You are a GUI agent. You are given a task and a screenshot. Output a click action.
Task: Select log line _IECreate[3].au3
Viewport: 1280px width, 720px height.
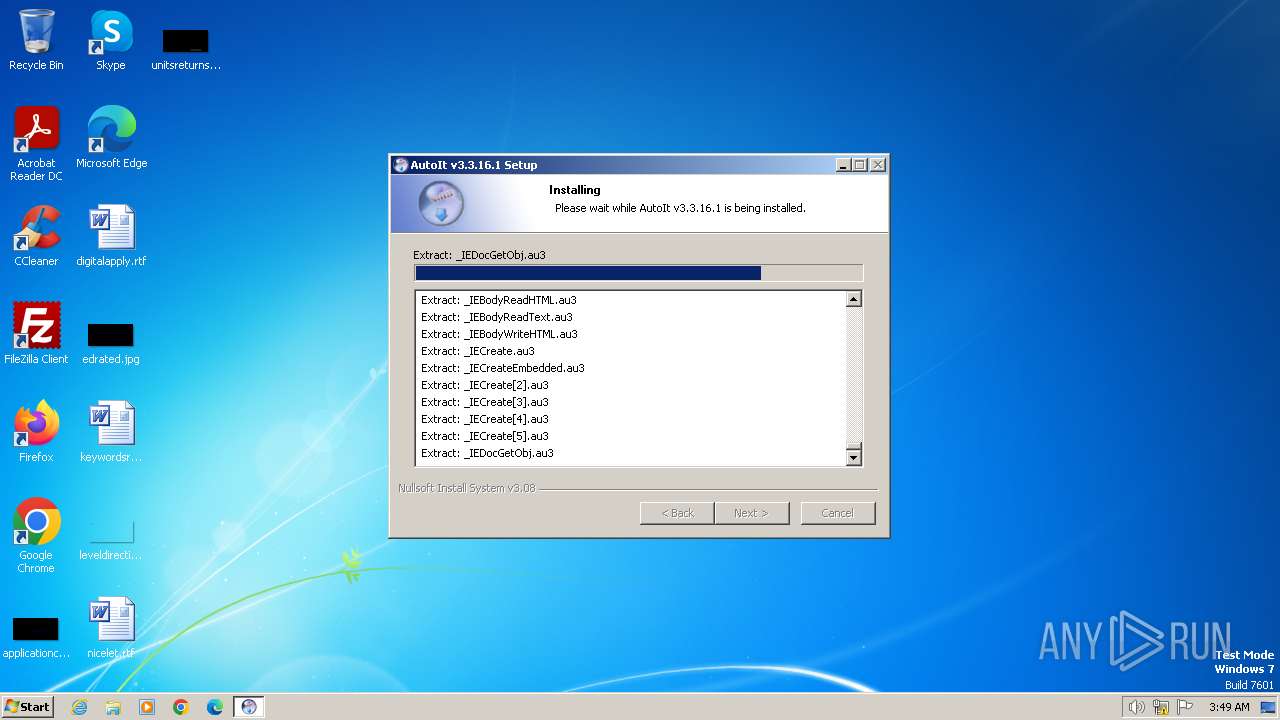[485, 402]
